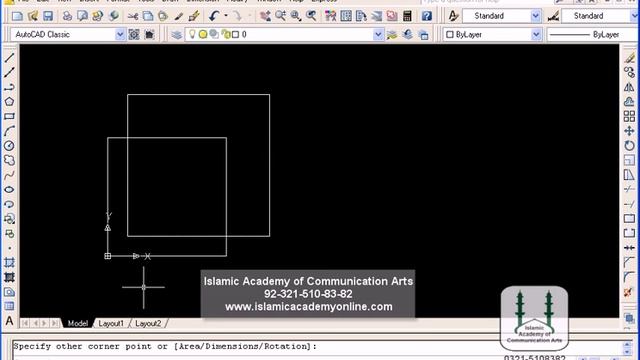Click the Plot print icon
The image size is (640, 360).
67,16
